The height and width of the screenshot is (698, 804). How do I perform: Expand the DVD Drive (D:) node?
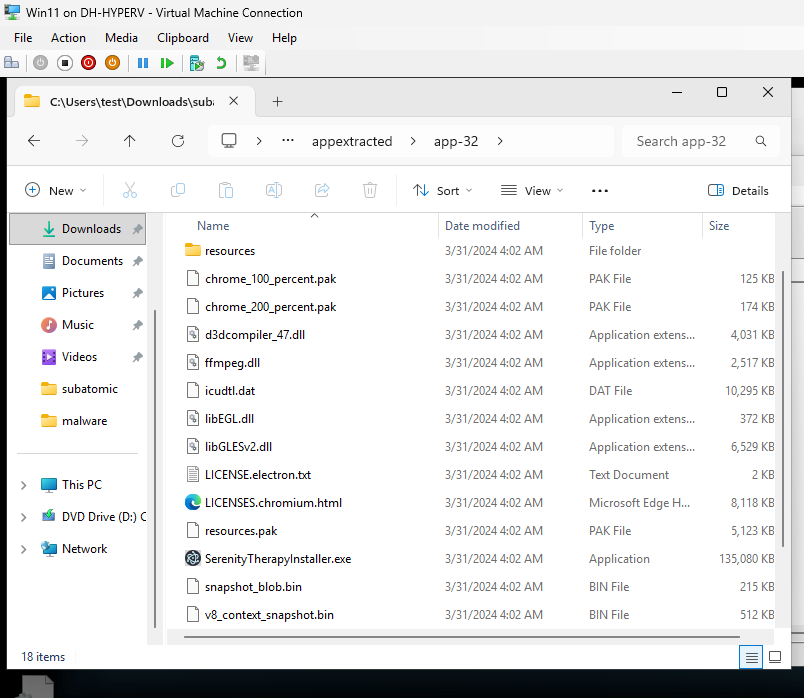(23, 517)
